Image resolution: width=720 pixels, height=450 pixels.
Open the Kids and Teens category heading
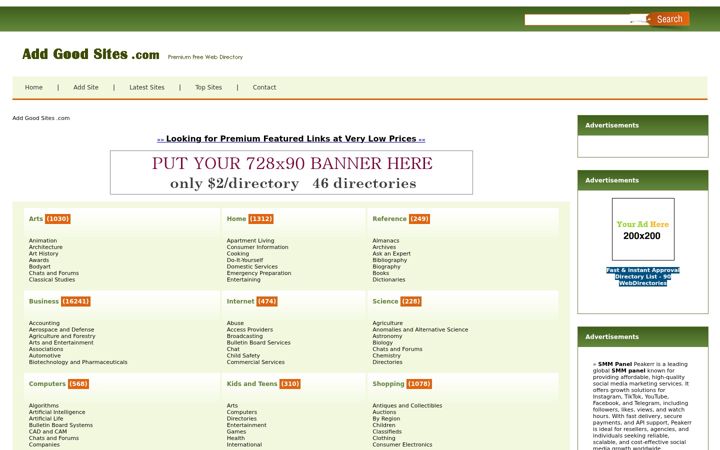click(252, 384)
